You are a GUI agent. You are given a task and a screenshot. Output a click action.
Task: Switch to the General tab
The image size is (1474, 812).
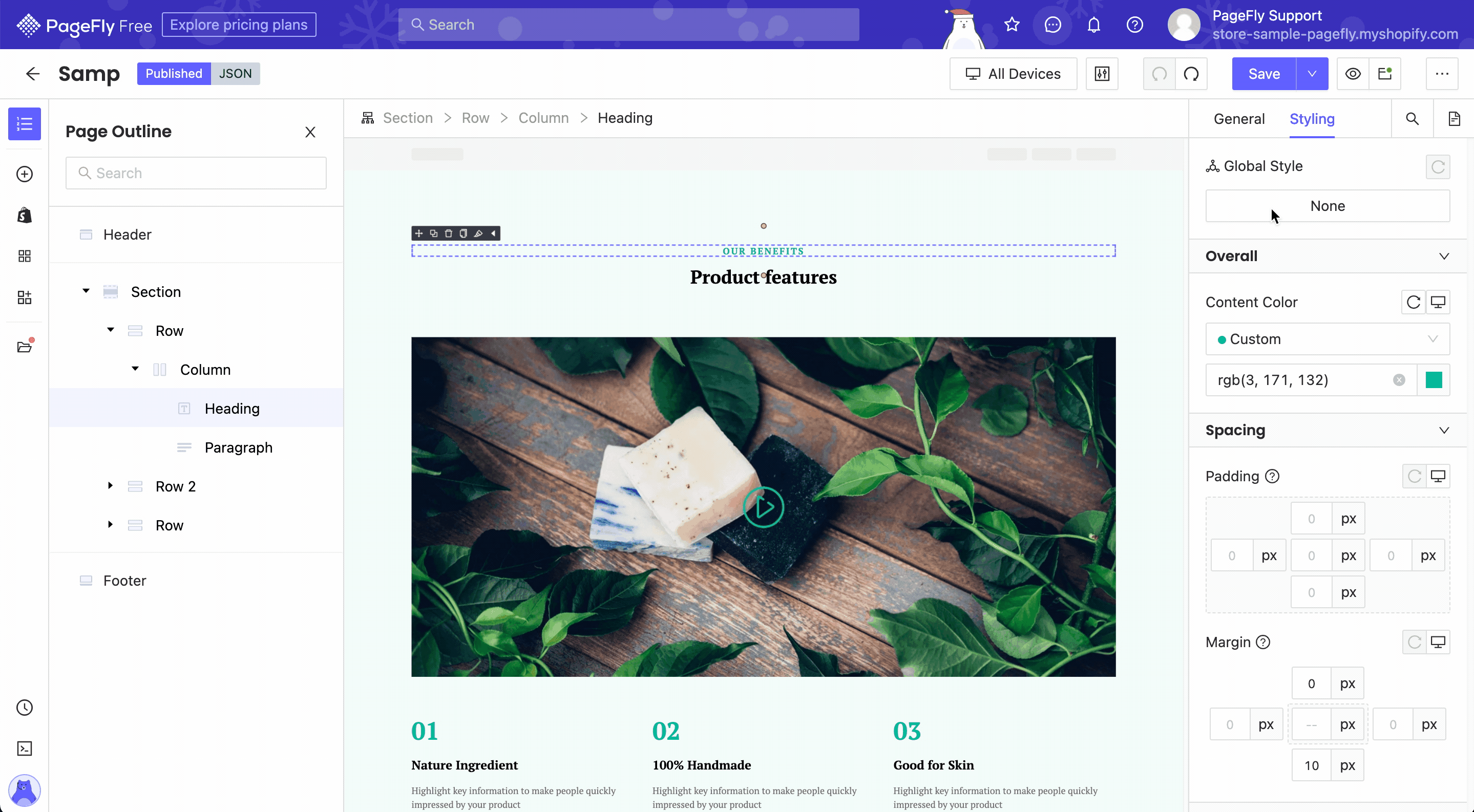point(1239,118)
